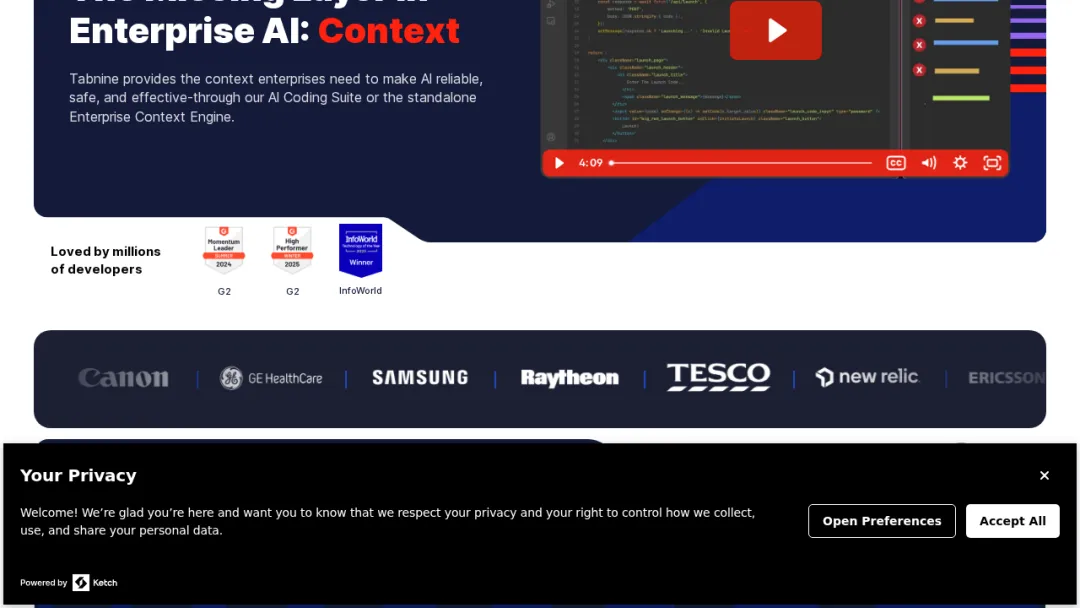Image resolution: width=1080 pixels, height=608 pixels.
Task: Click the G2 Momentum Leader 2024 badge
Action: coord(224,250)
